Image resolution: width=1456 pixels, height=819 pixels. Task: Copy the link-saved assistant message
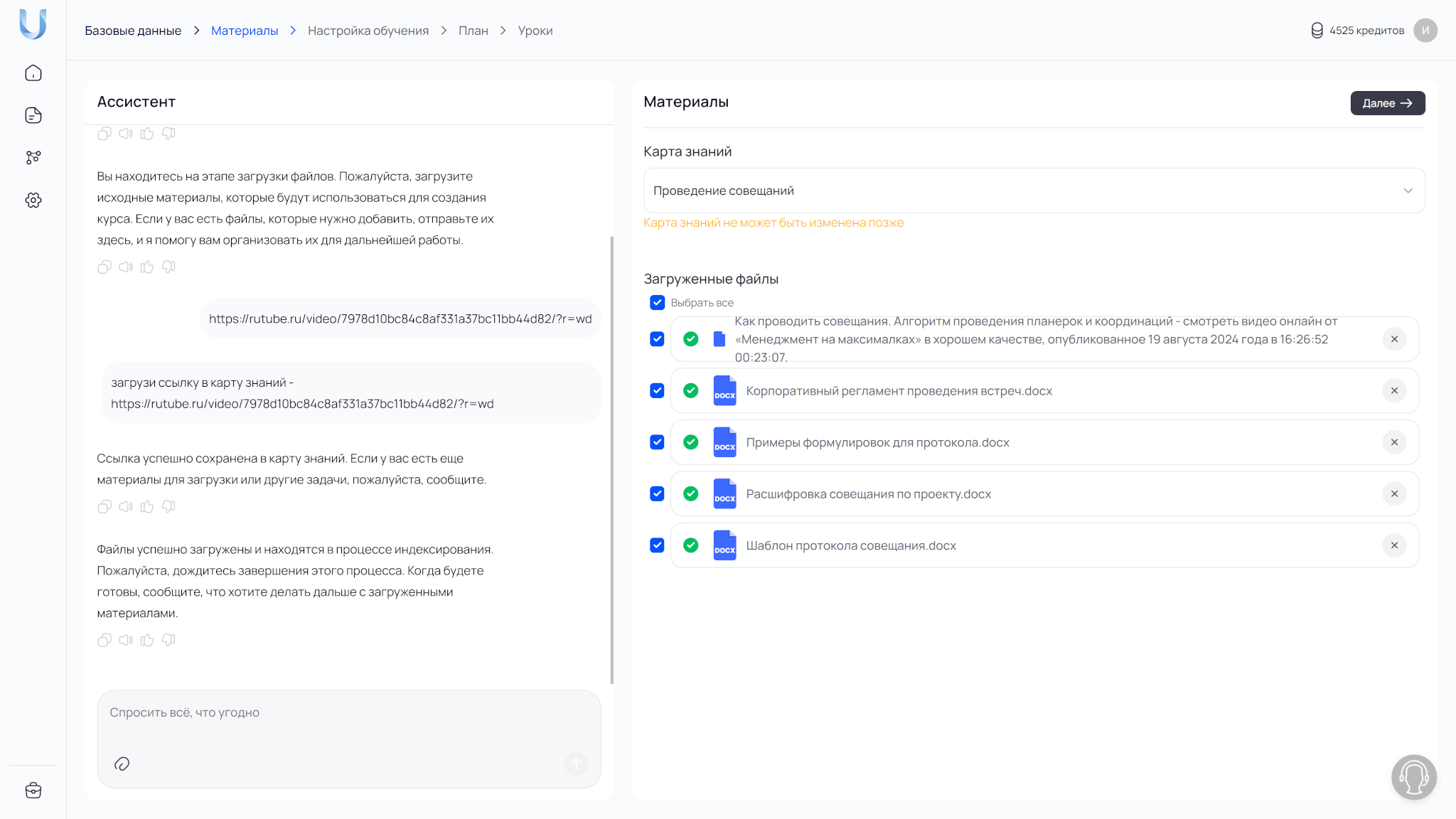coord(105,507)
